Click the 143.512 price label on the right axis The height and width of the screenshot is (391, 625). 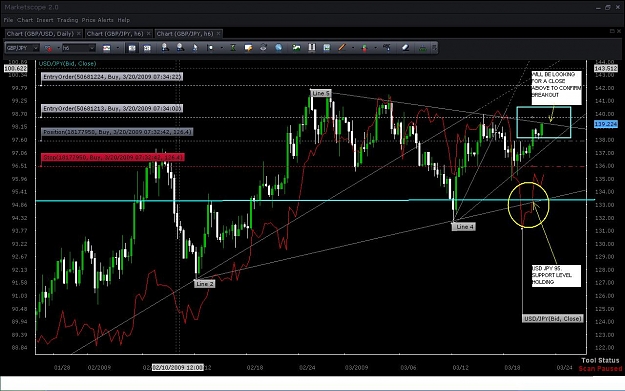click(606, 69)
